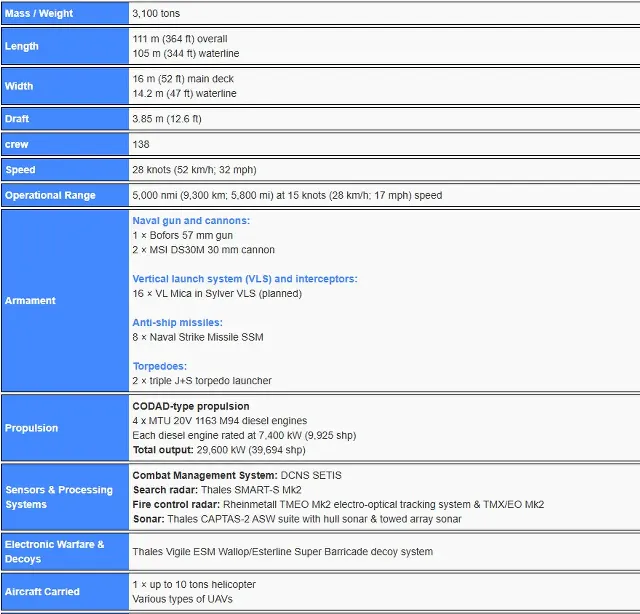The width and height of the screenshot is (640, 614).
Task: Click the bold 'CODAD-type propulsion' text
Action: click(x=190, y=406)
